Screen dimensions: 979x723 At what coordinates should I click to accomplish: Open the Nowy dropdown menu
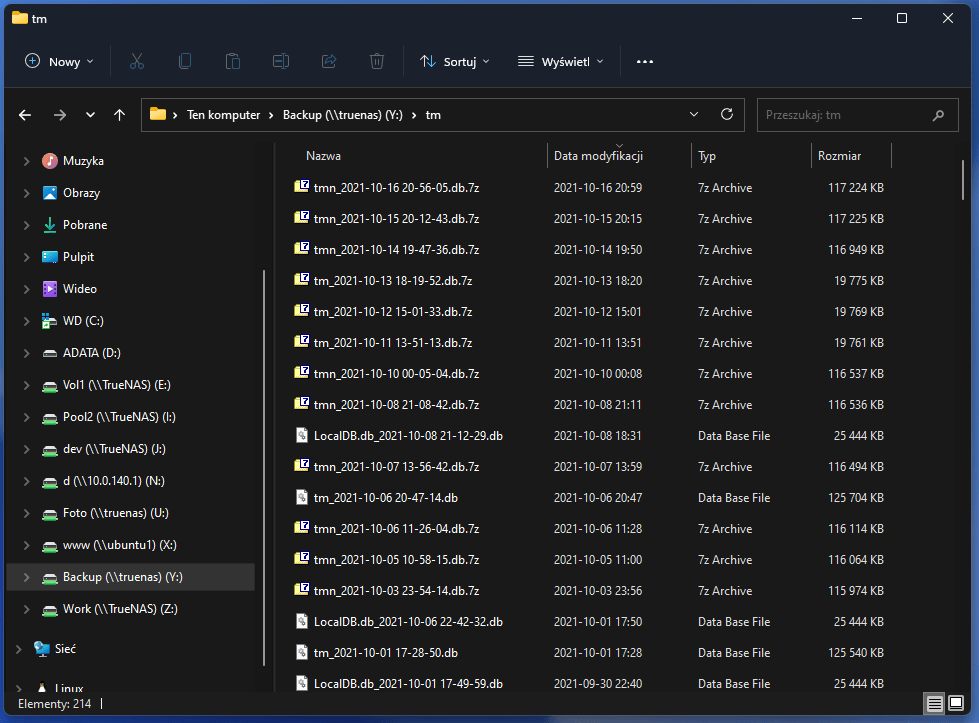59,61
